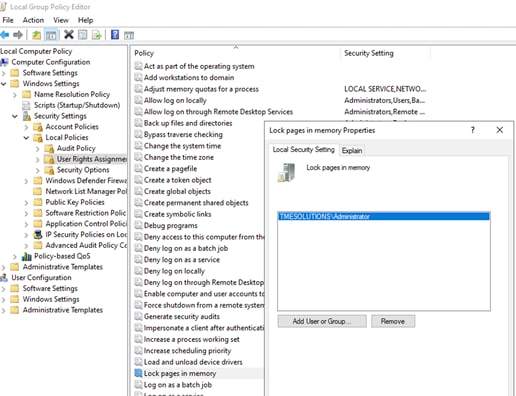Click the Remove button

click(x=393, y=321)
